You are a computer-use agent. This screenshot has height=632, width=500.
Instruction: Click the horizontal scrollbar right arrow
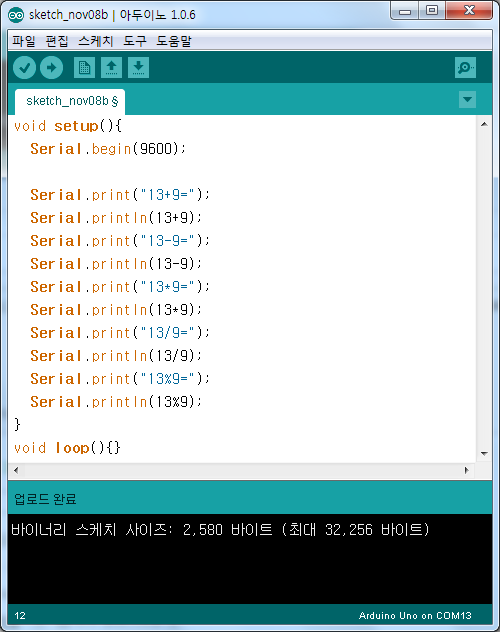pos(467,470)
